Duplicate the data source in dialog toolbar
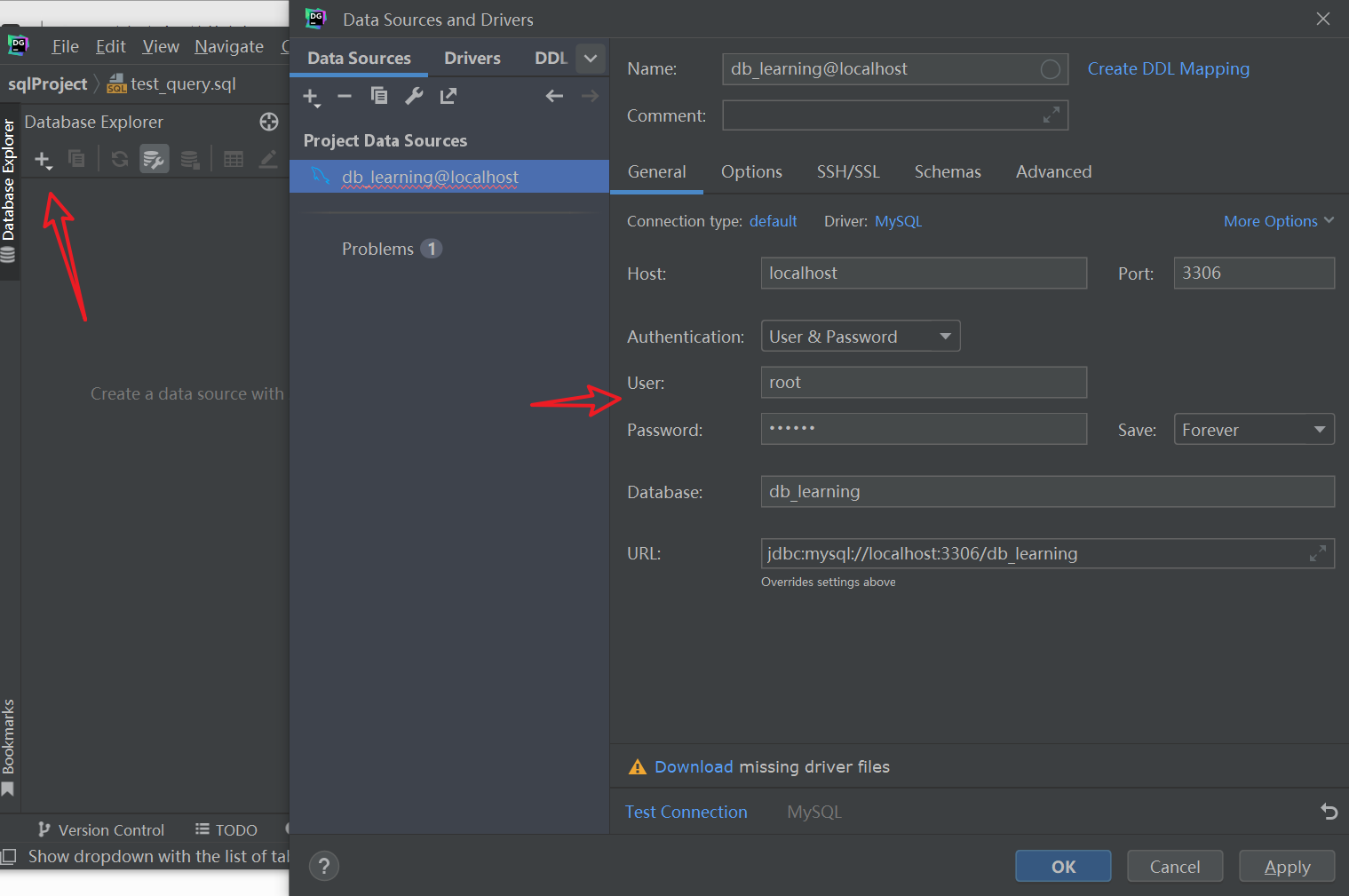Image resolution: width=1349 pixels, height=896 pixels. click(379, 96)
